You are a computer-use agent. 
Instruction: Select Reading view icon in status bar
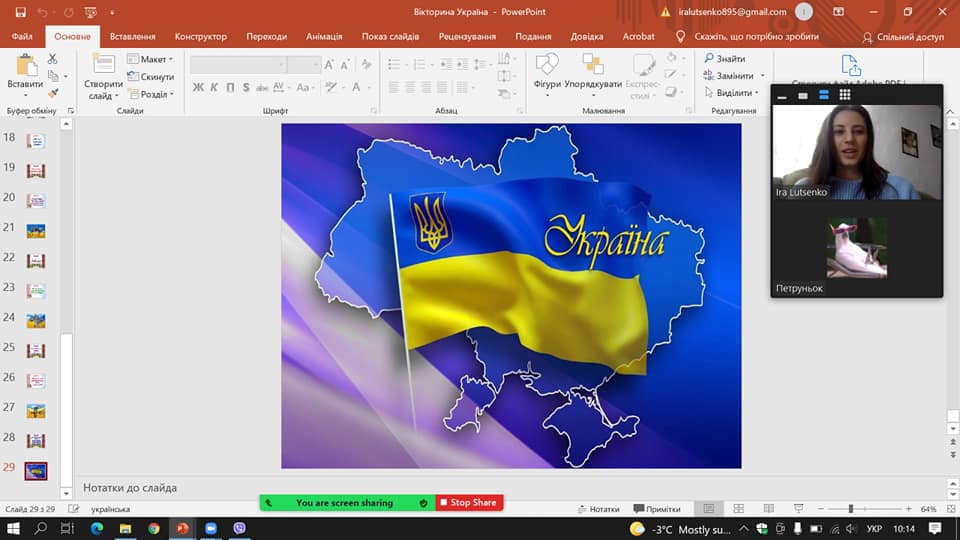tap(768, 509)
